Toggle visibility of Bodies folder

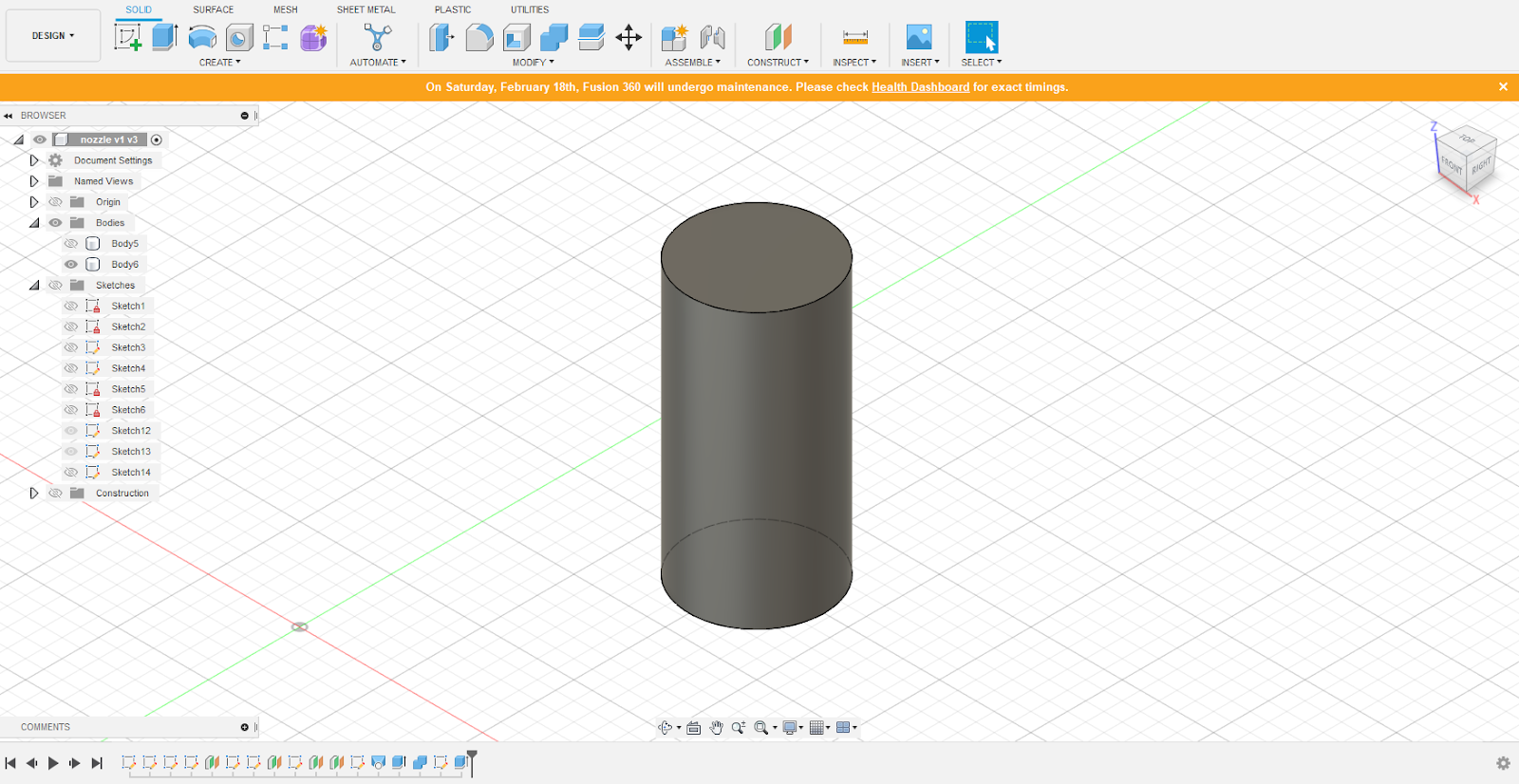tap(55, 223)
